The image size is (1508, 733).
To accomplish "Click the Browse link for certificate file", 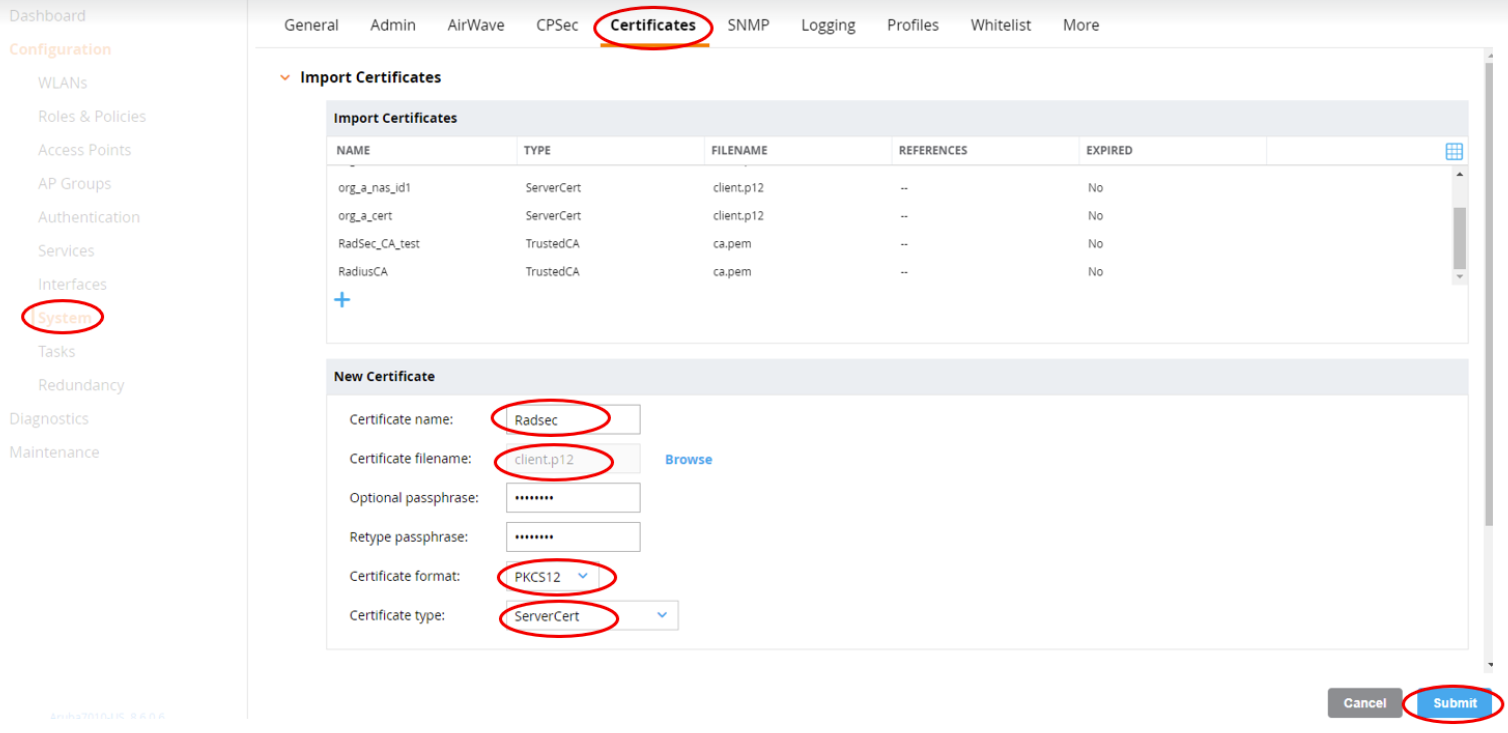I will coord(688,460).
